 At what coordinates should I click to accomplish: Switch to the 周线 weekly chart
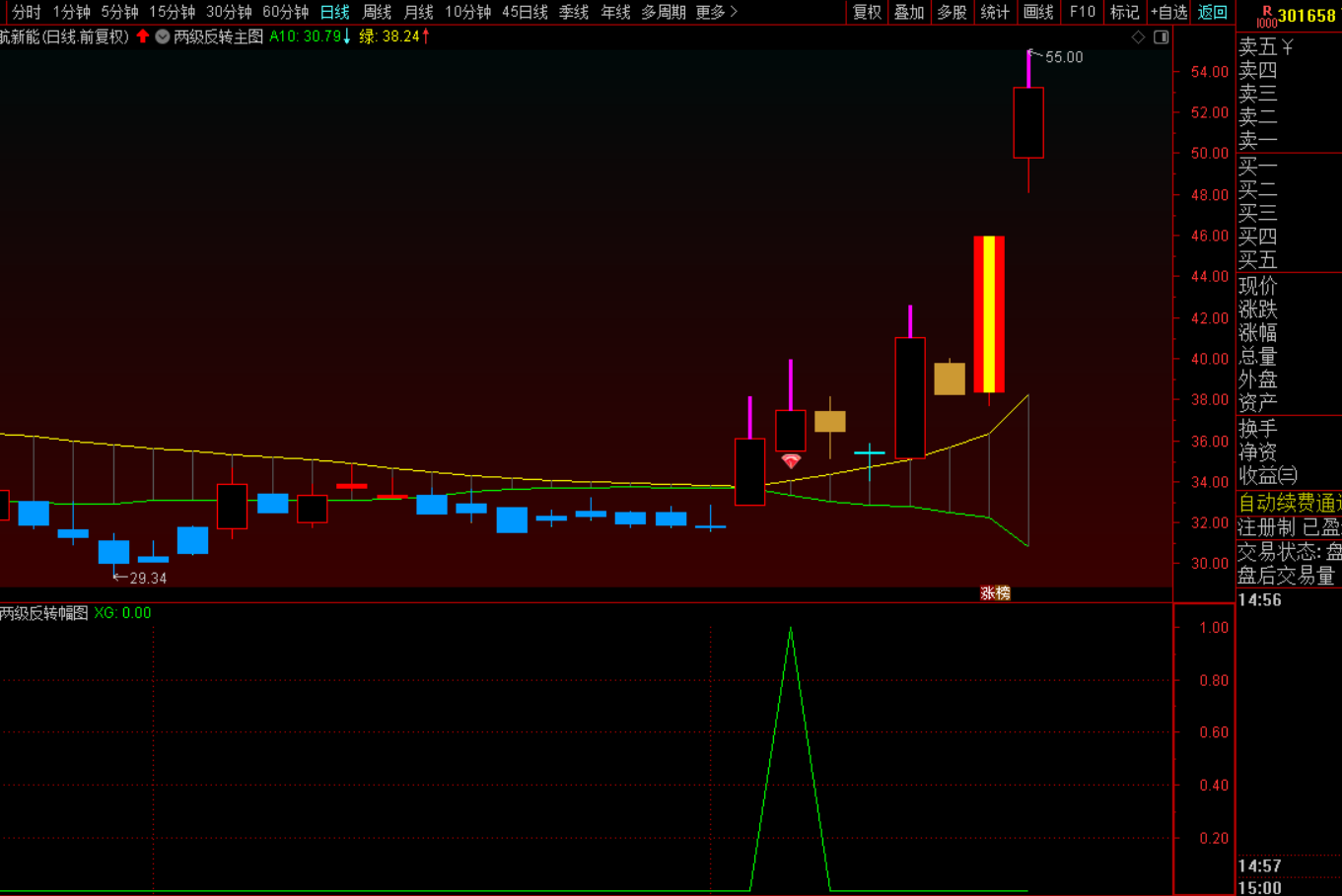pyautogui.click(x=377, y=12)
